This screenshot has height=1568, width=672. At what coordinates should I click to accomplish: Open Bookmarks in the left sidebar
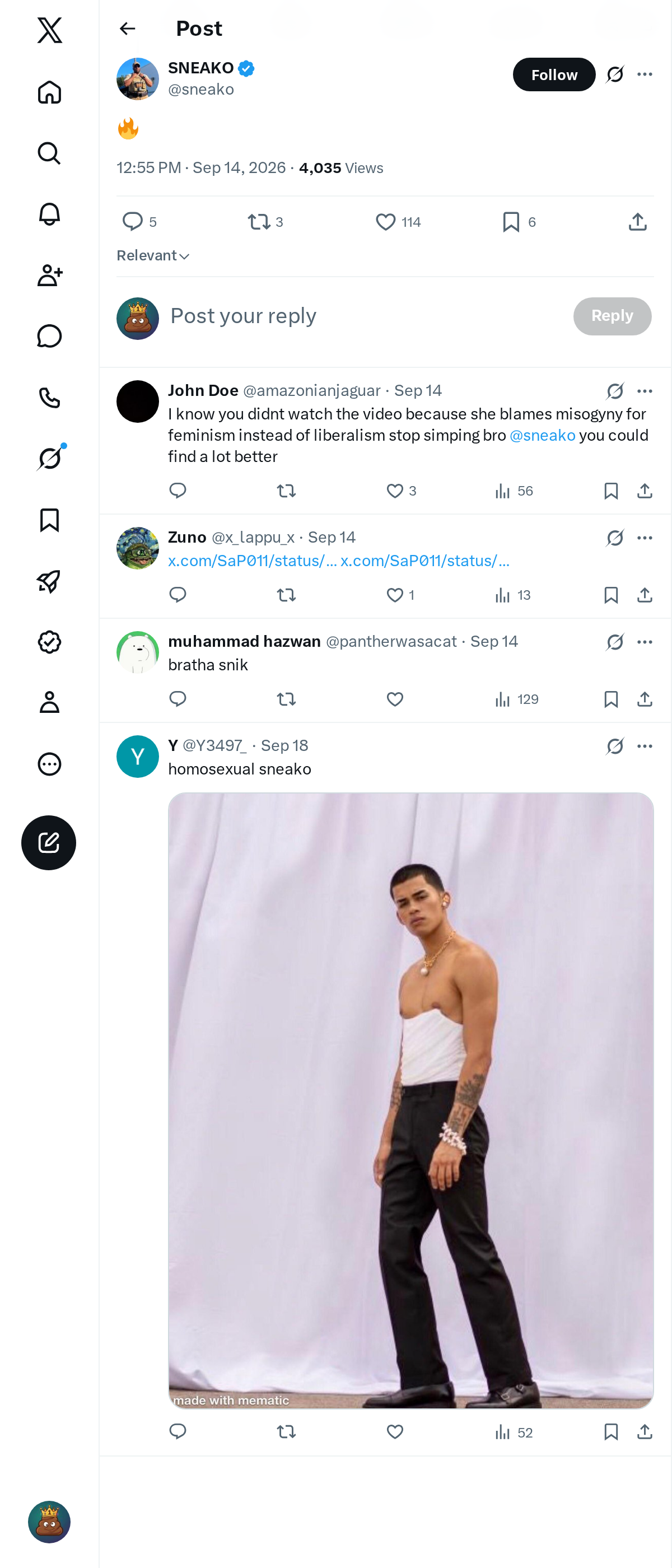(x=49, y=520)
